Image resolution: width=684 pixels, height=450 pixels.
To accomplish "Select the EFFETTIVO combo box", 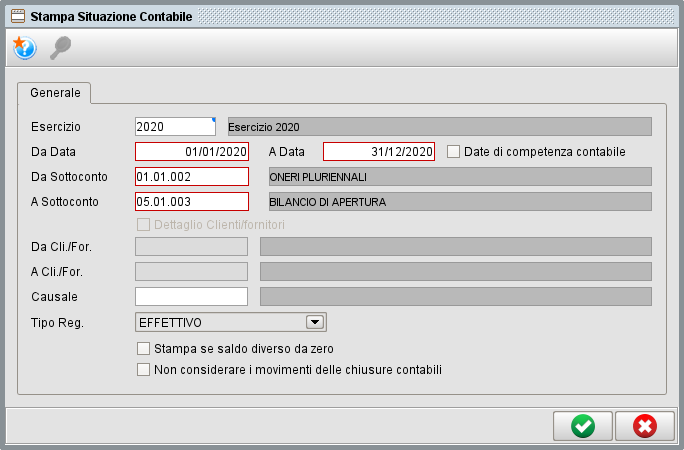I will coord(220,322).
